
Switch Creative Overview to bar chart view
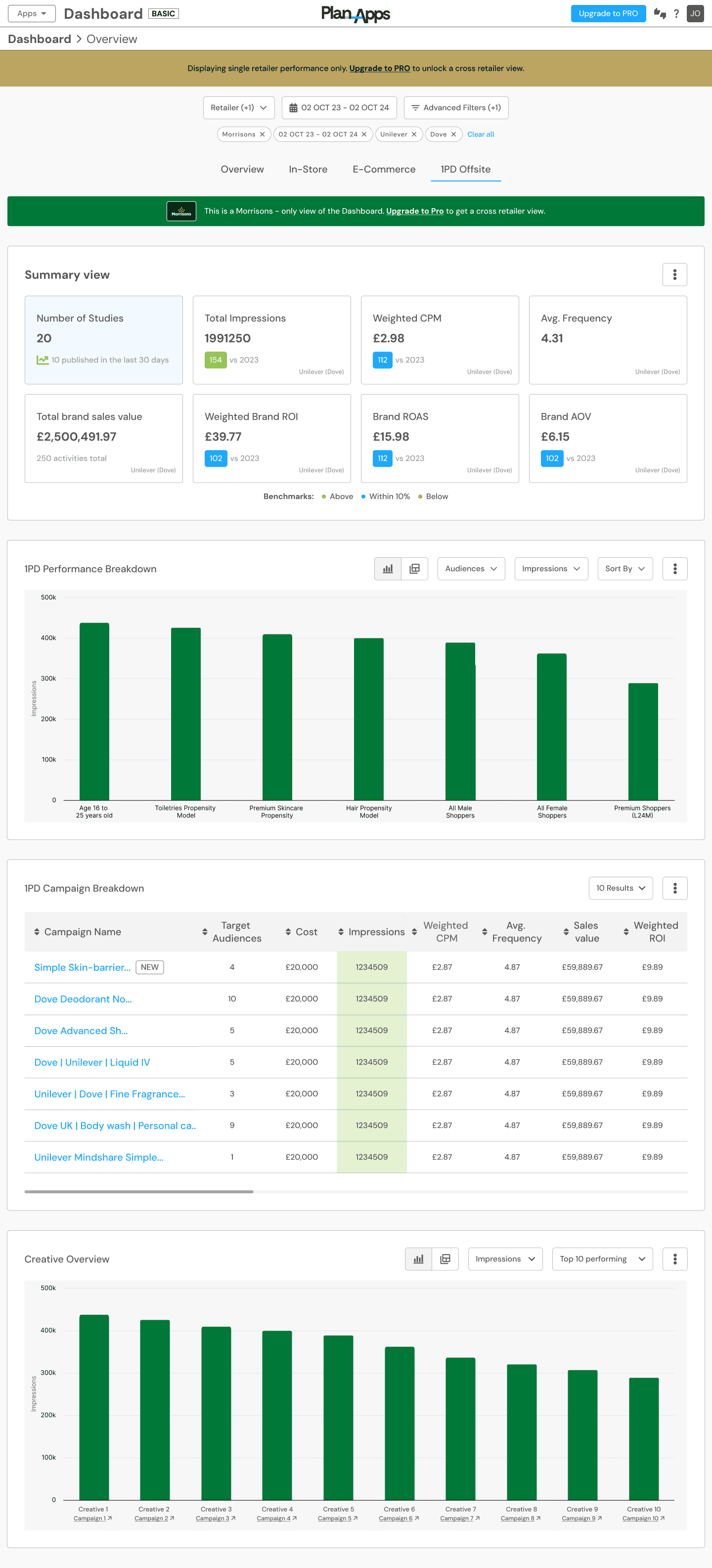click(418, 1259)
